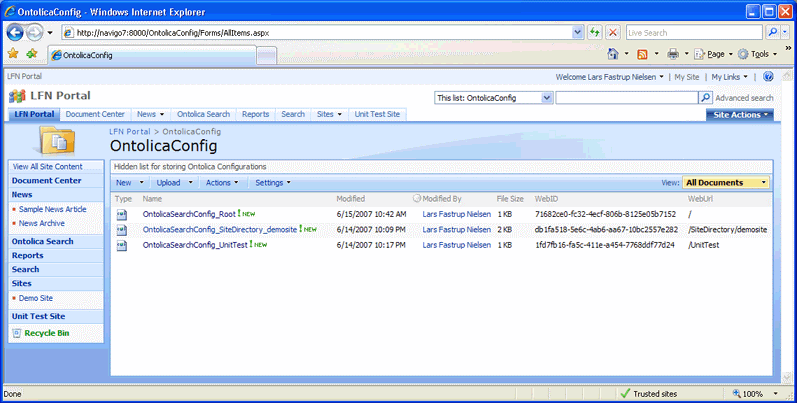Image resolution: width=797 pixels, height=403 pixels.
Task: Expand the Site Actions menu
Action: (740, 115)
